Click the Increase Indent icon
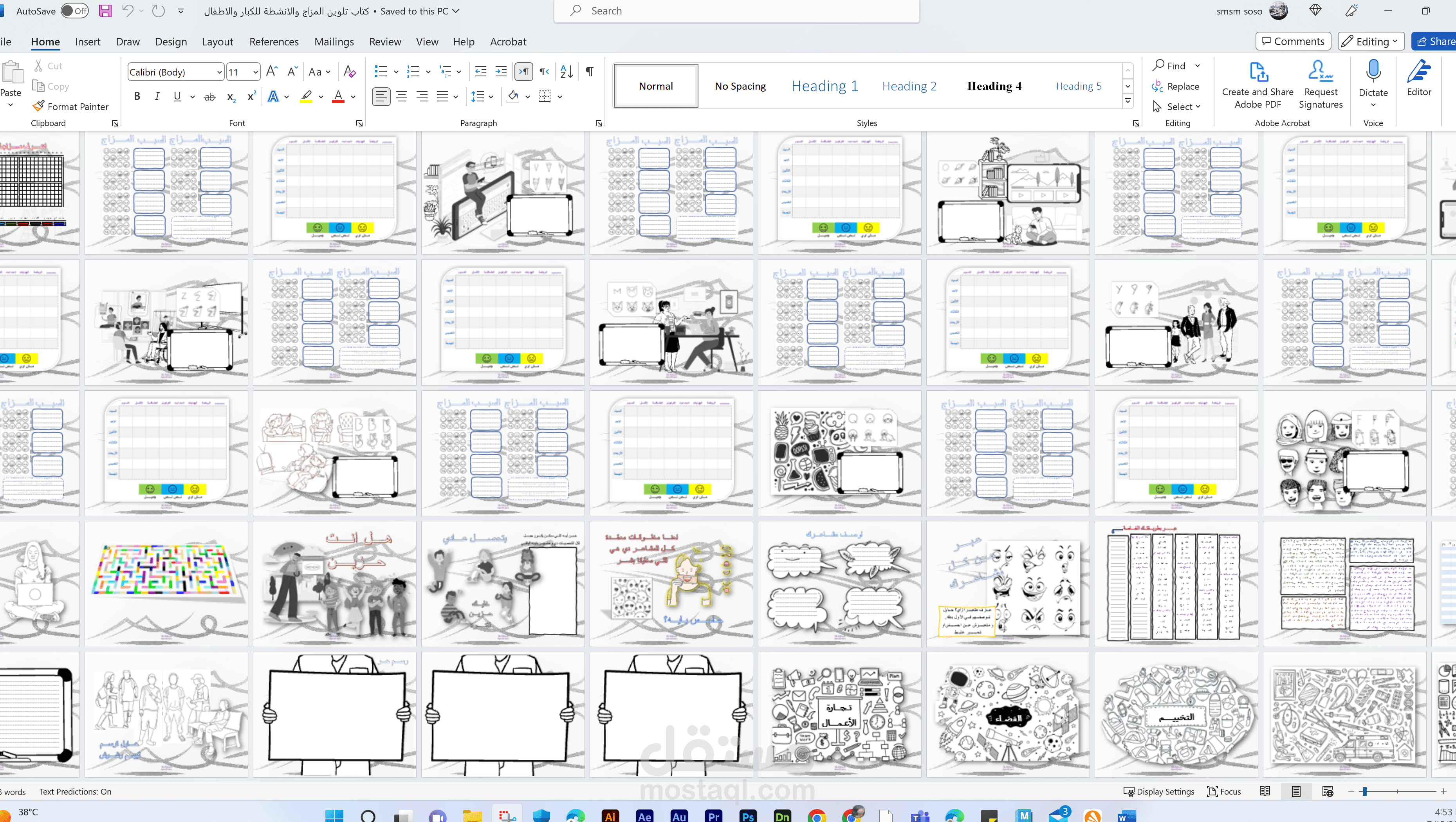The height and width of the screenshot is (822, 1456). pyautogui.click(x=501, y=72)
